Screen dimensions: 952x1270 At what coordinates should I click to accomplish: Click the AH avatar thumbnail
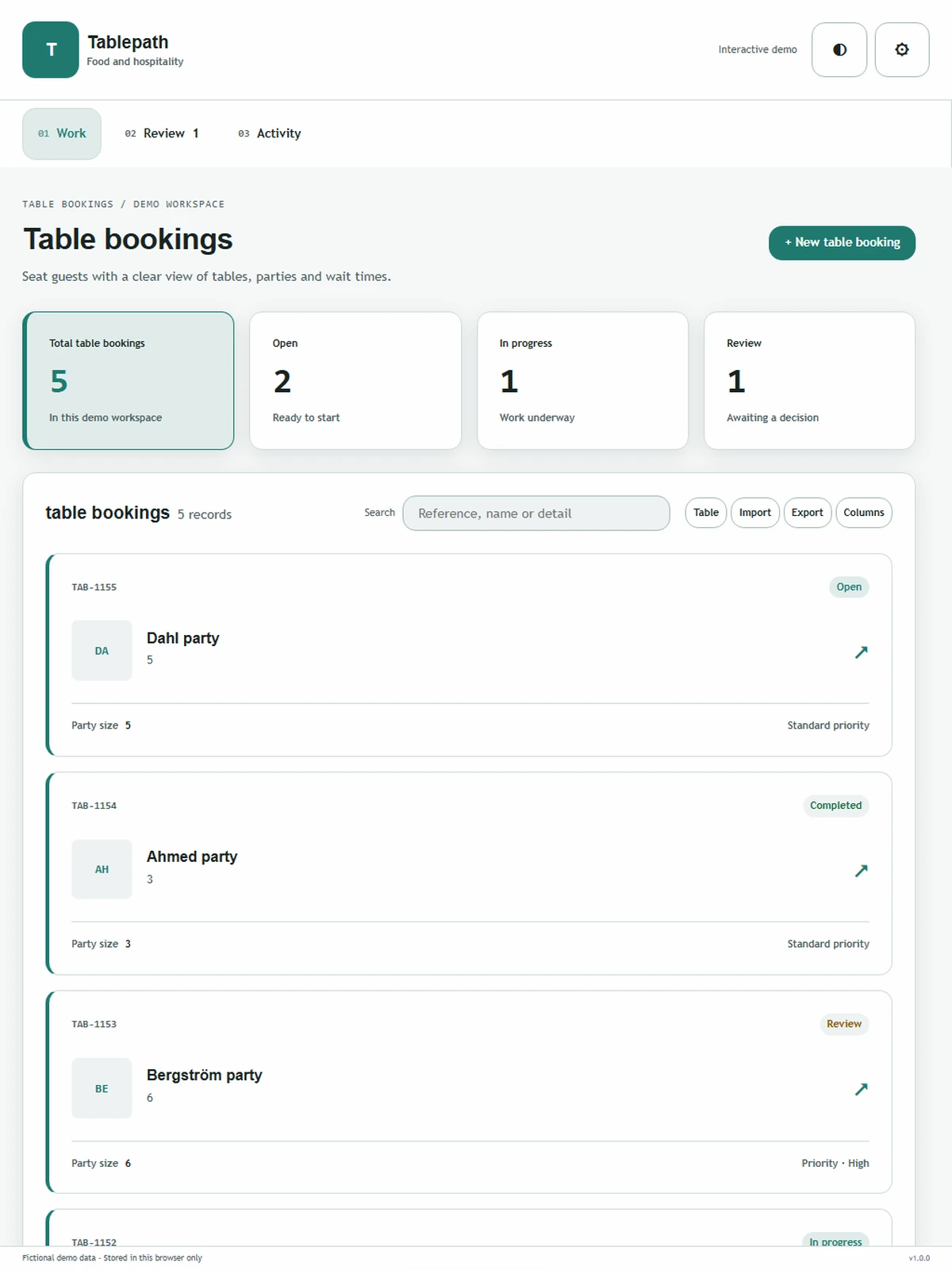coord(102,869)
